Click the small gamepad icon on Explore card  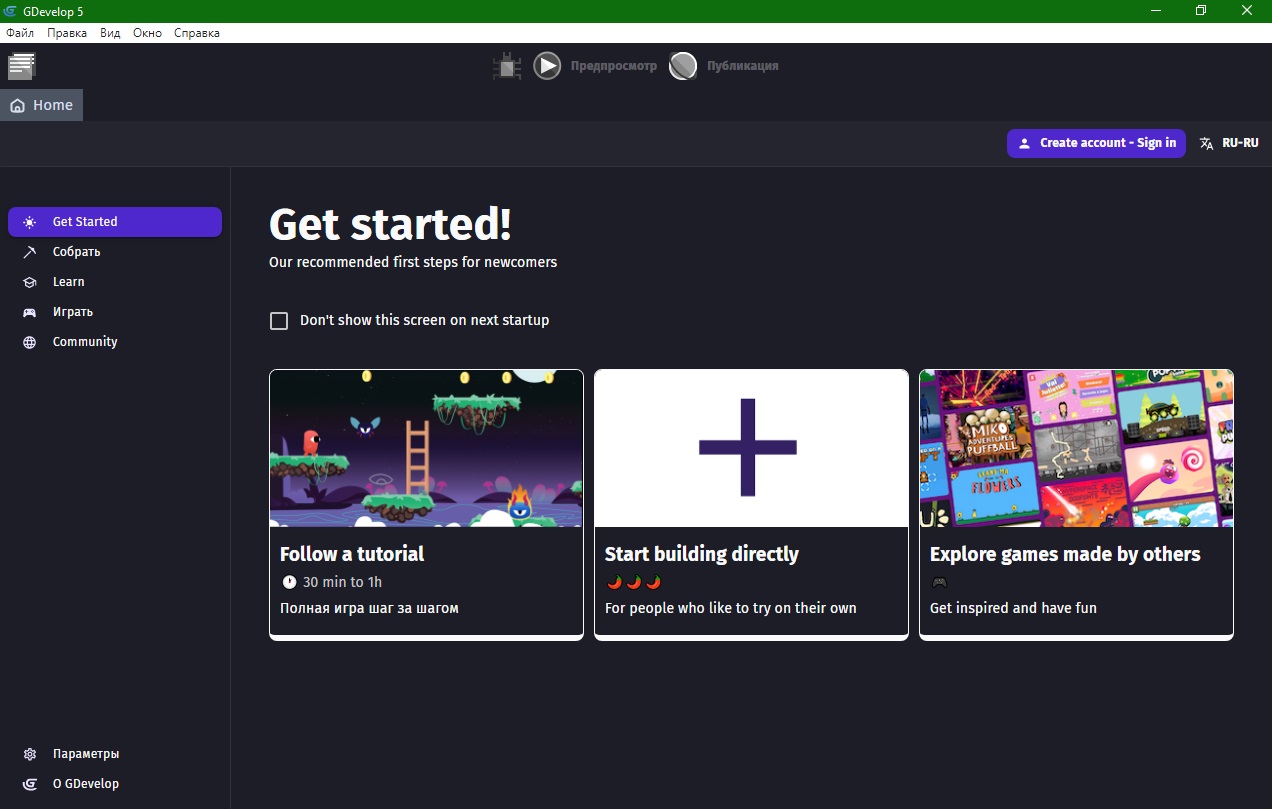(939, 582)
